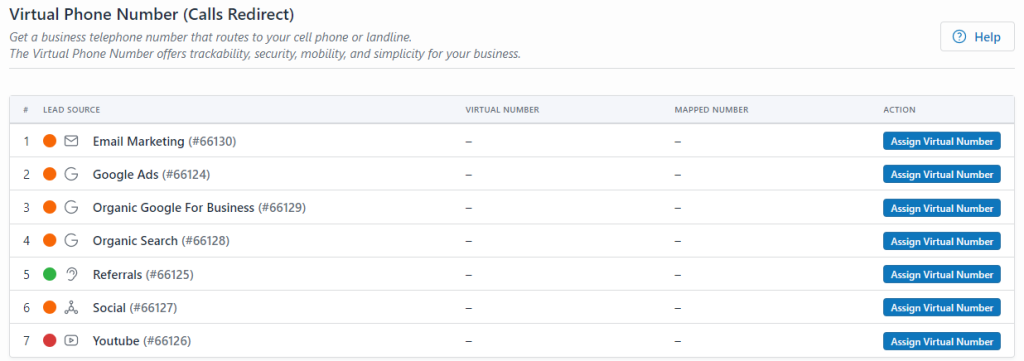Image resolution: width=1024 pixels, height=361 pixels.
Task: Assign Virtual Number to Social
Action: 942,308
